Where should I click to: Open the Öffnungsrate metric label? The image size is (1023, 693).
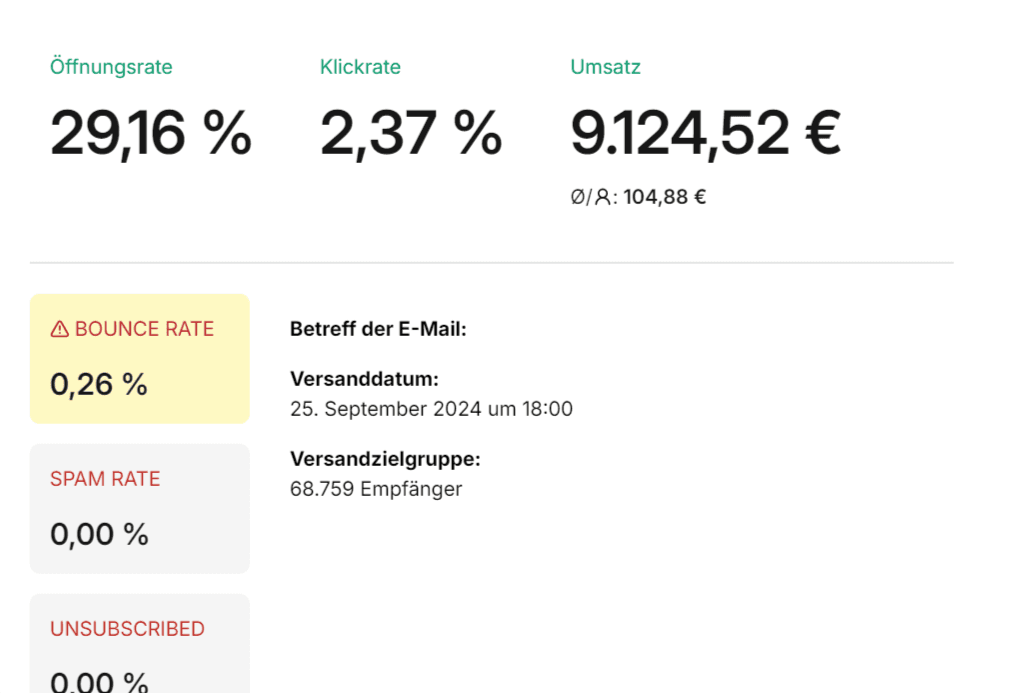point(111,67)
